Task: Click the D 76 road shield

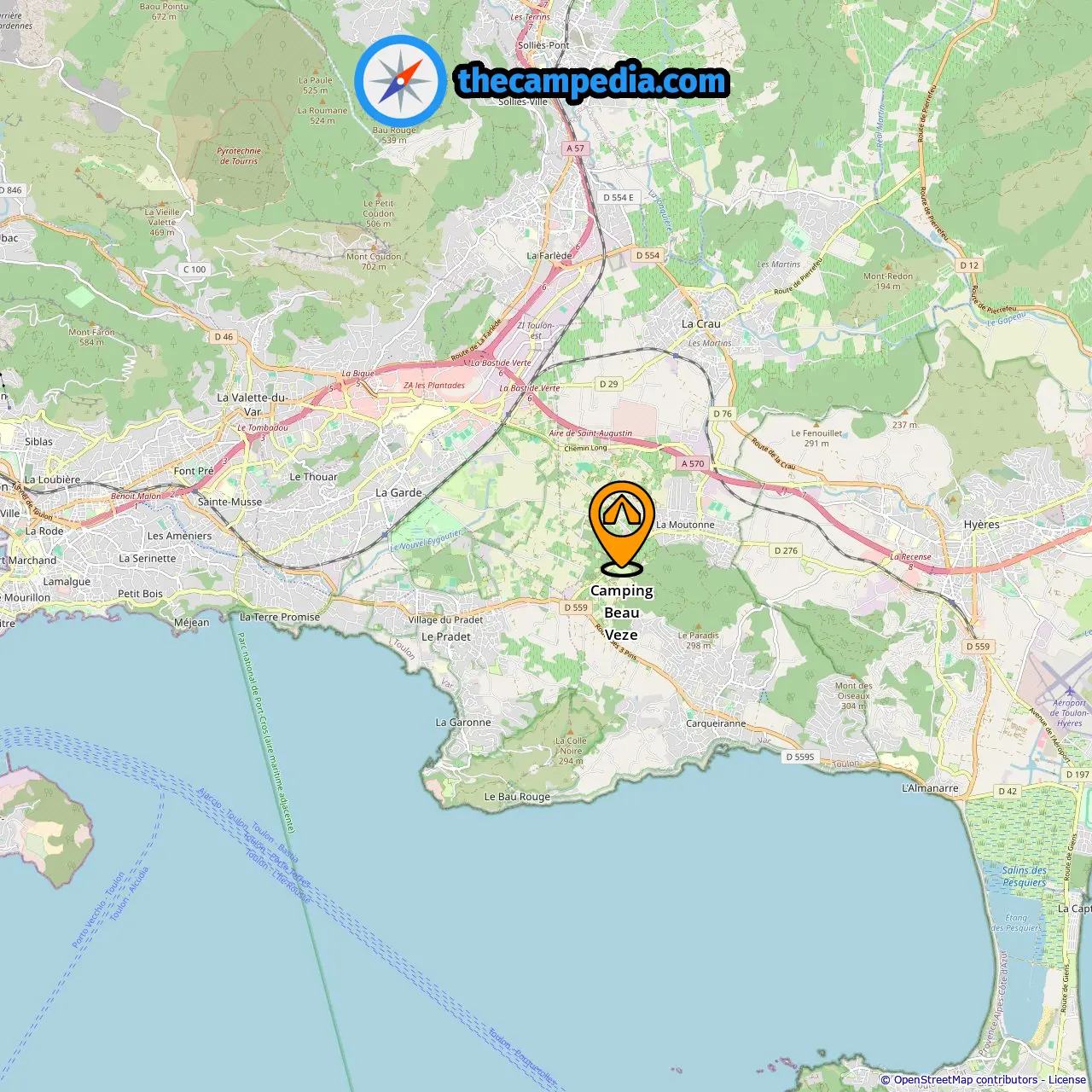Action: (x=723, y=414)
